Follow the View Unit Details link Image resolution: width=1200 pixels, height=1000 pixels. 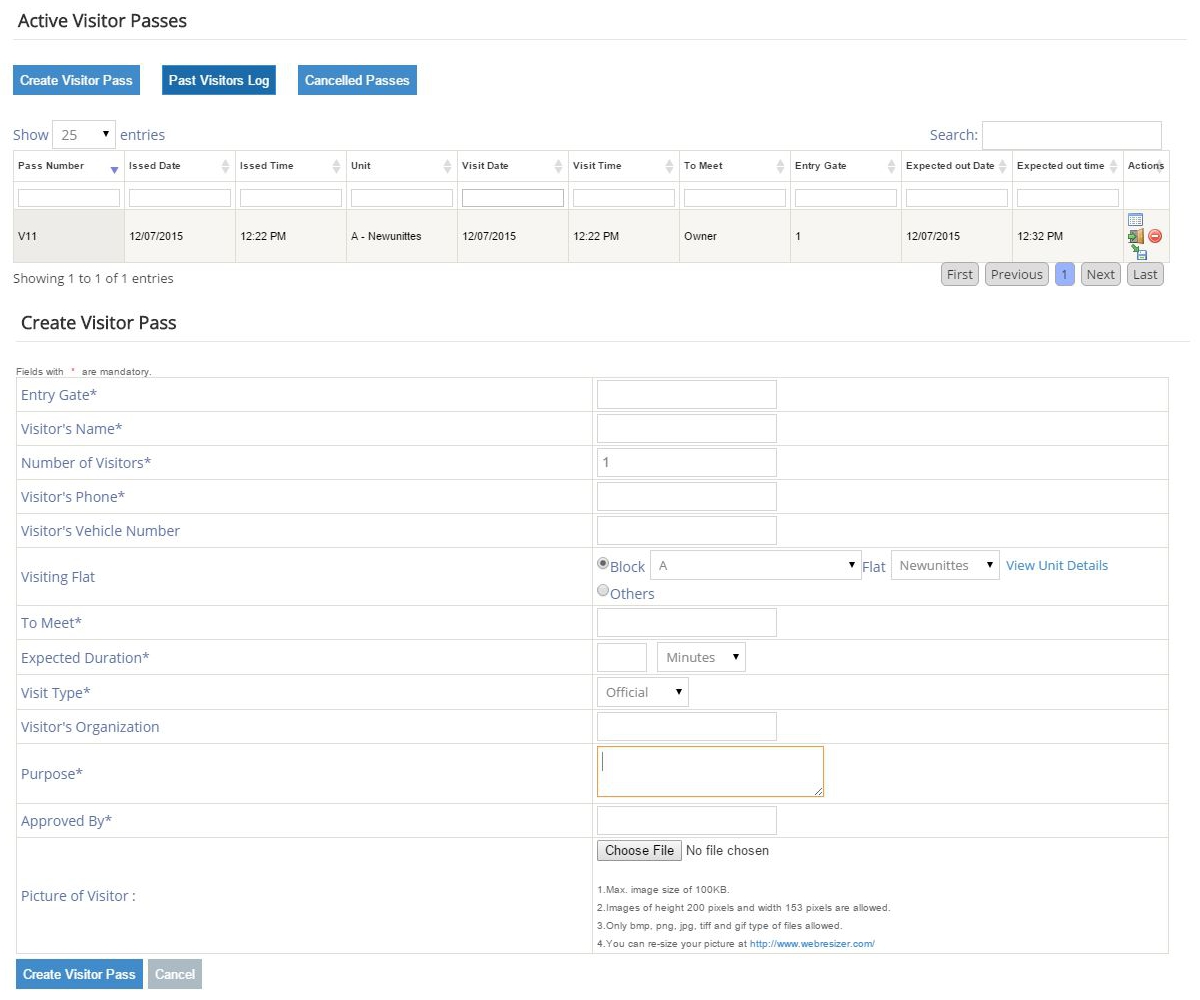click(x=1056, y=565)
